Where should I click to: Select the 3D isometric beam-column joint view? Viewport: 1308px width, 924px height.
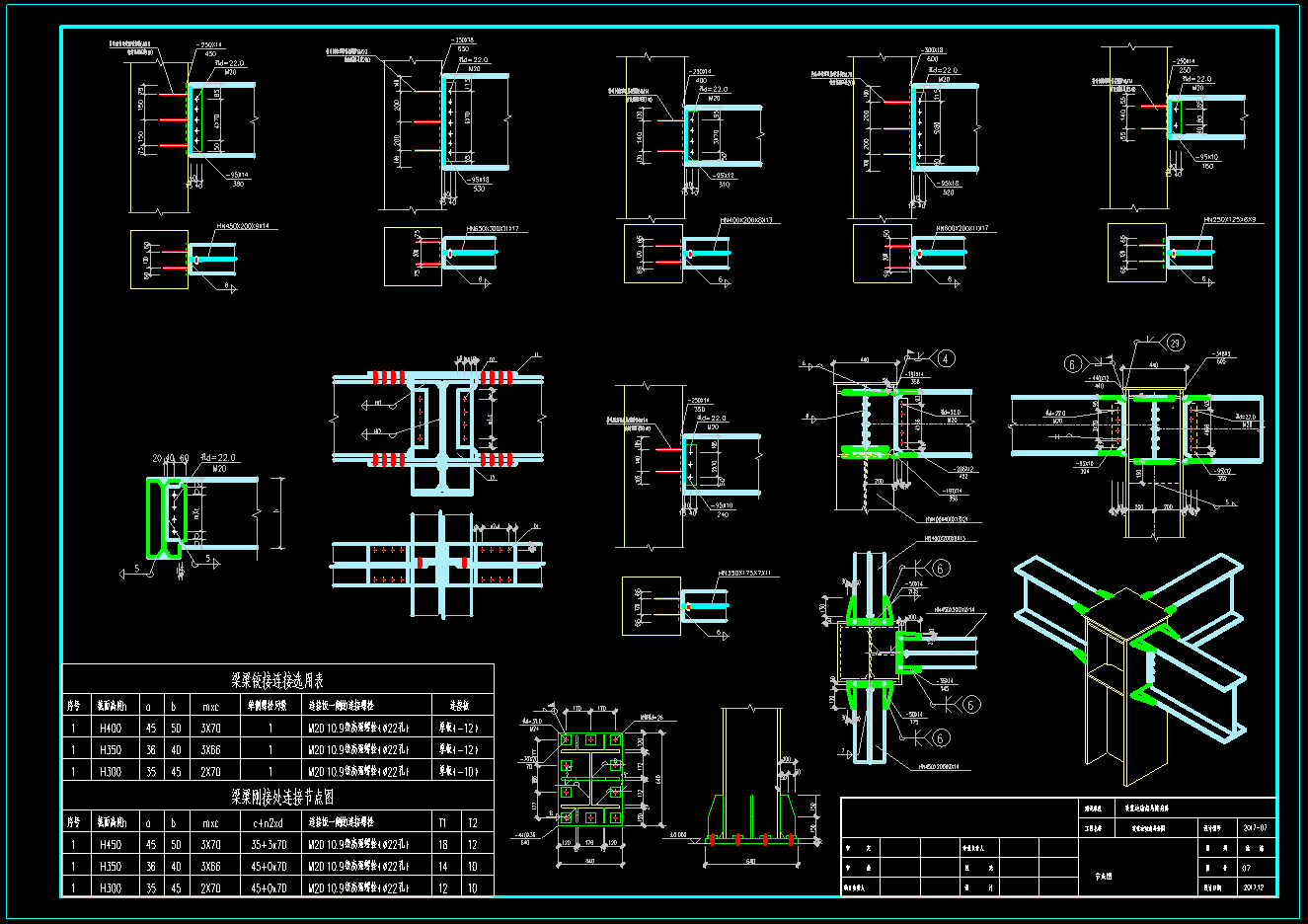tap(1128, 671)
